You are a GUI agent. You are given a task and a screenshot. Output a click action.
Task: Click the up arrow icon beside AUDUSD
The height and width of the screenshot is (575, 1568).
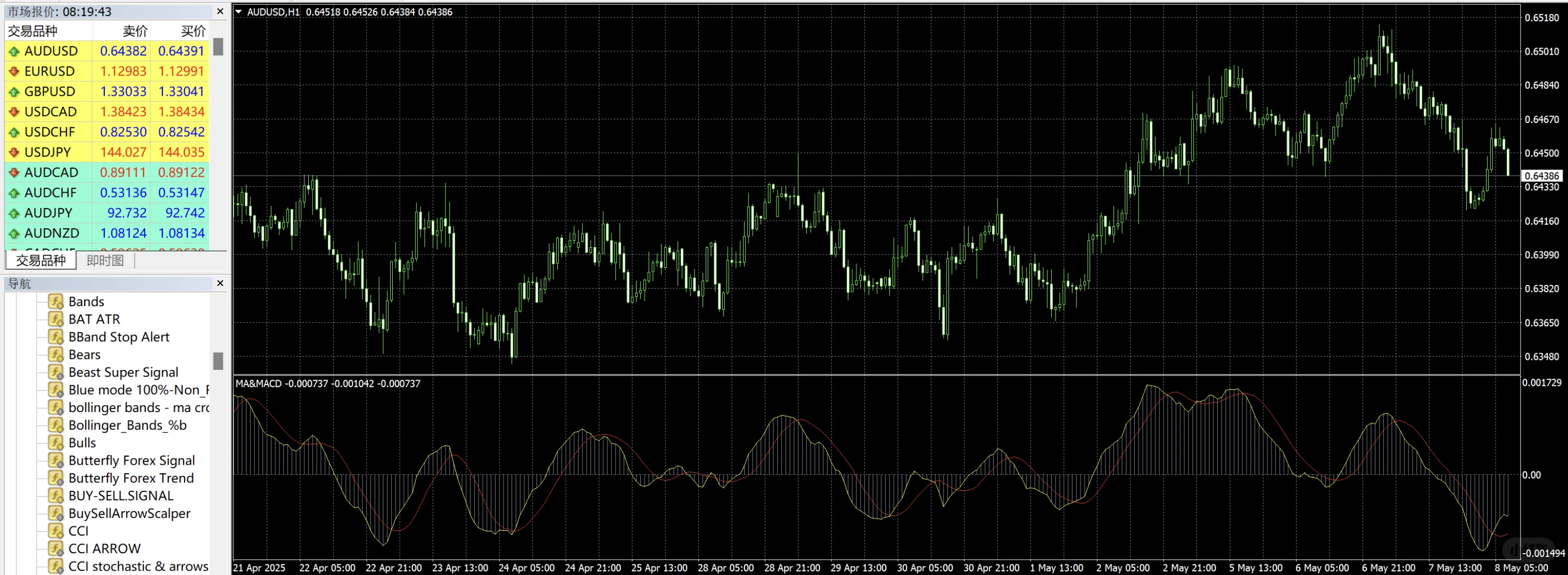click(x=14, y=52)
